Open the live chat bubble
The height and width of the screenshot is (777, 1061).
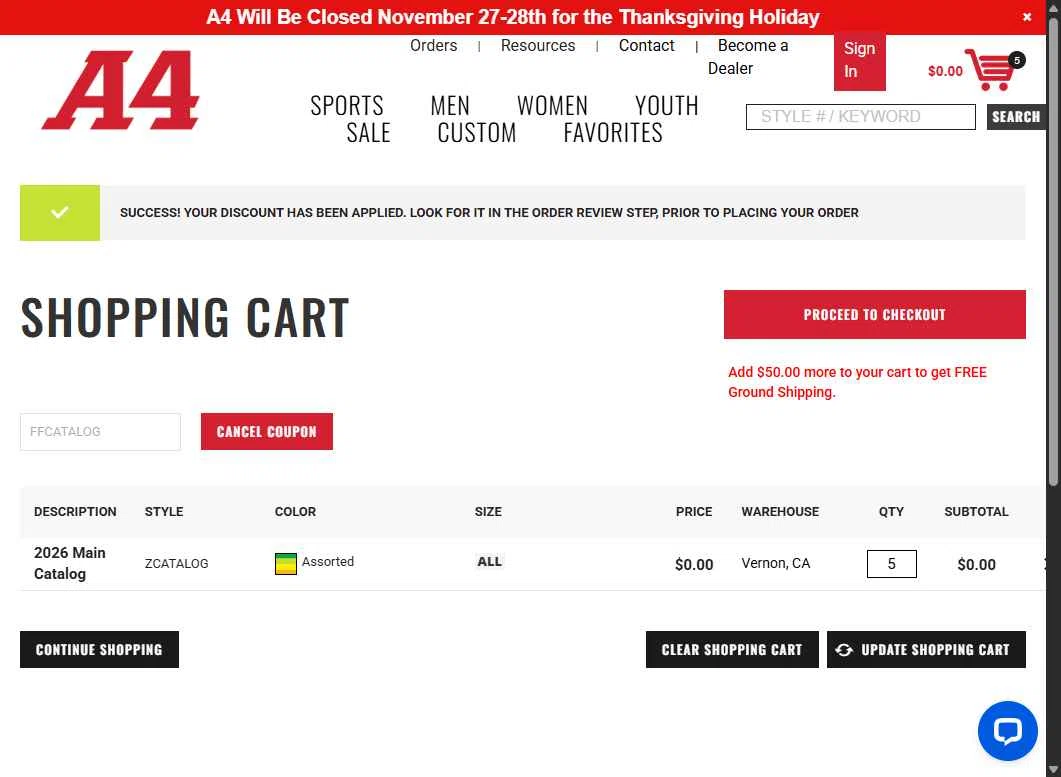coord(1008,731)
